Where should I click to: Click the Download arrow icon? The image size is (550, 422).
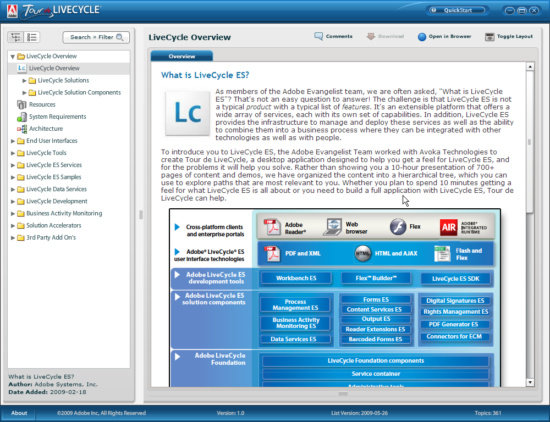[x=371, y=36]
